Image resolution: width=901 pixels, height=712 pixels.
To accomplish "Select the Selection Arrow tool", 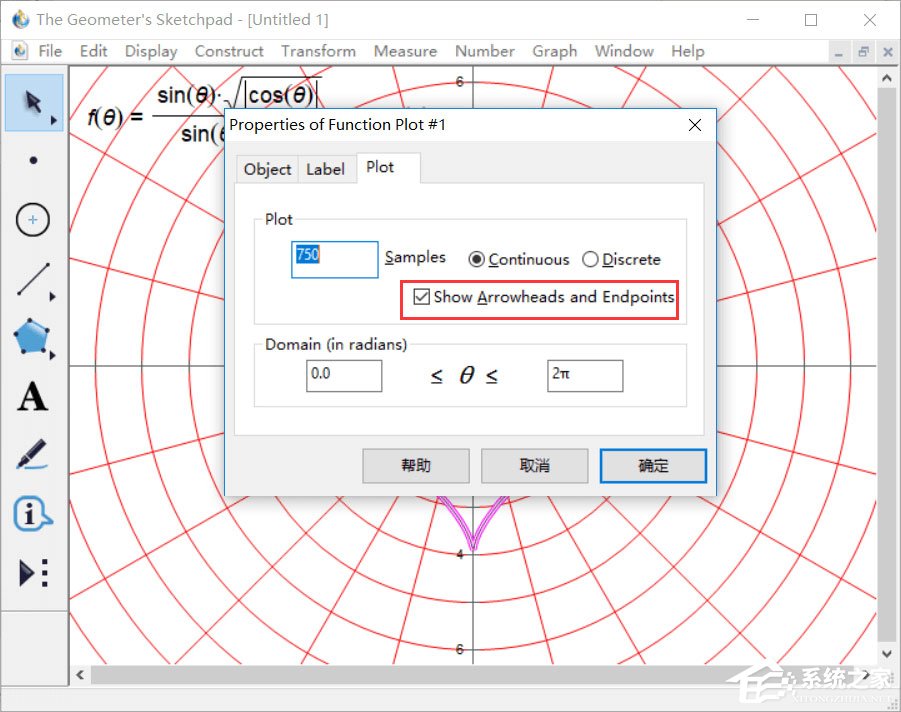I will pyautogui.click(x=34, y=103).
